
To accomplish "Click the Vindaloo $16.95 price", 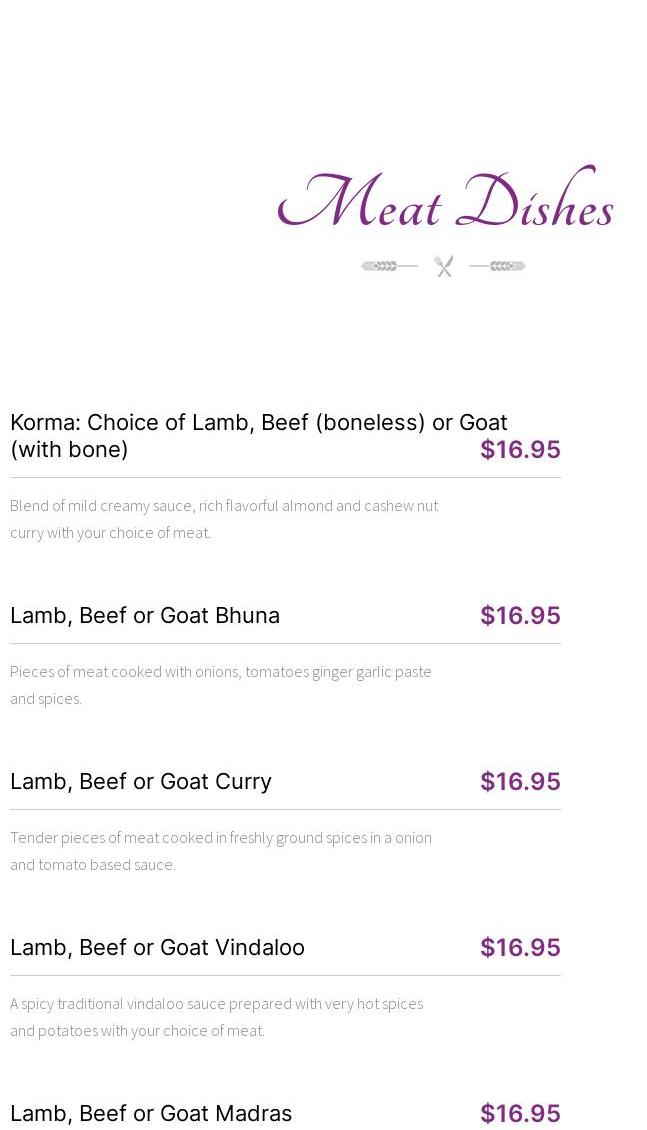I will pos(520,947).
